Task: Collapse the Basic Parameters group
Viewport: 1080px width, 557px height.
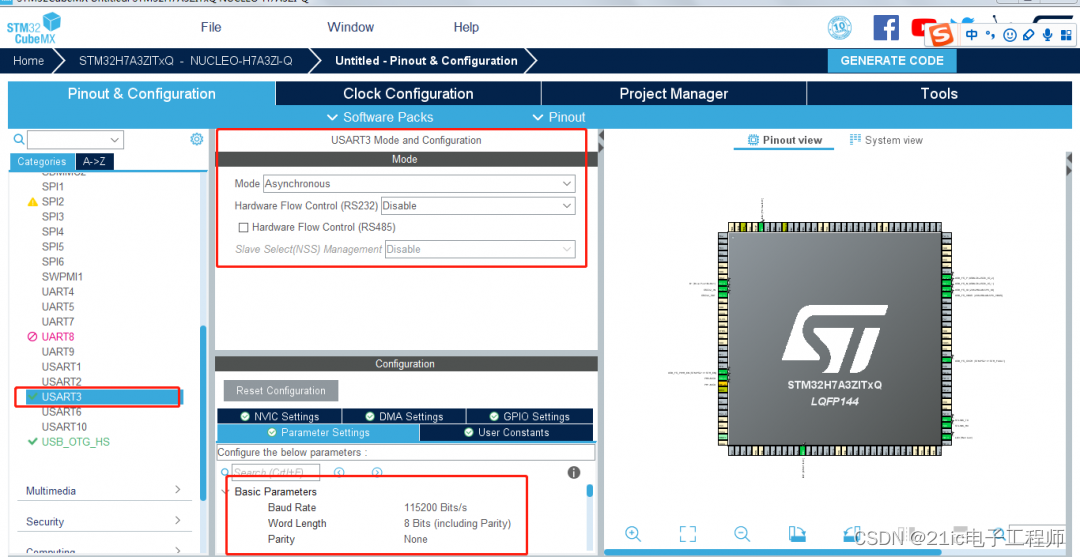Action: tap(225, 492)
